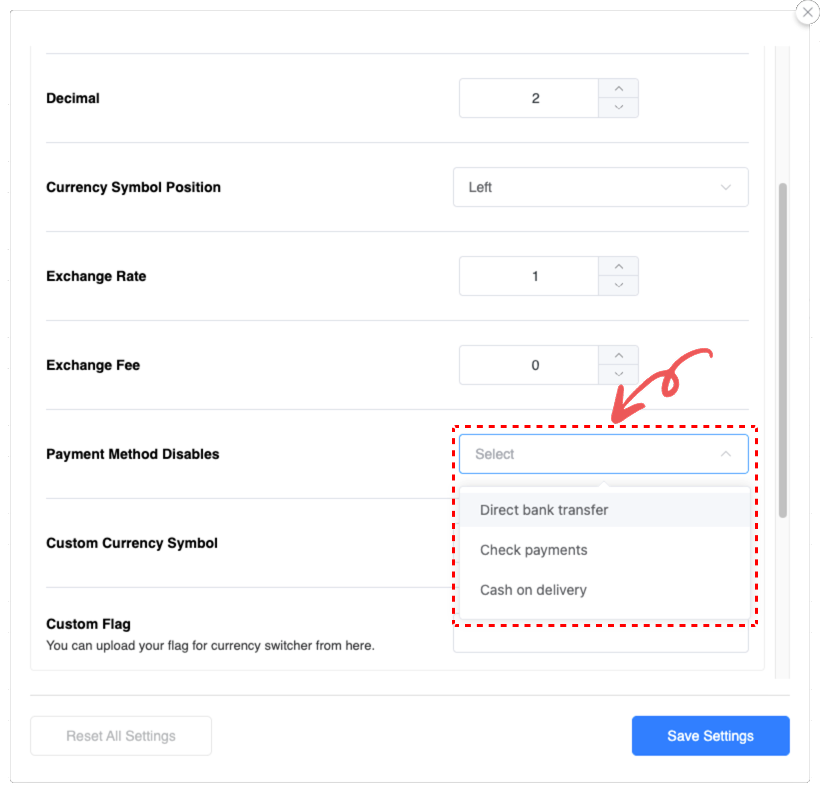Click the modal scrollbar on the right
This screenshot has width=820, height=793.
click(782, 350)
